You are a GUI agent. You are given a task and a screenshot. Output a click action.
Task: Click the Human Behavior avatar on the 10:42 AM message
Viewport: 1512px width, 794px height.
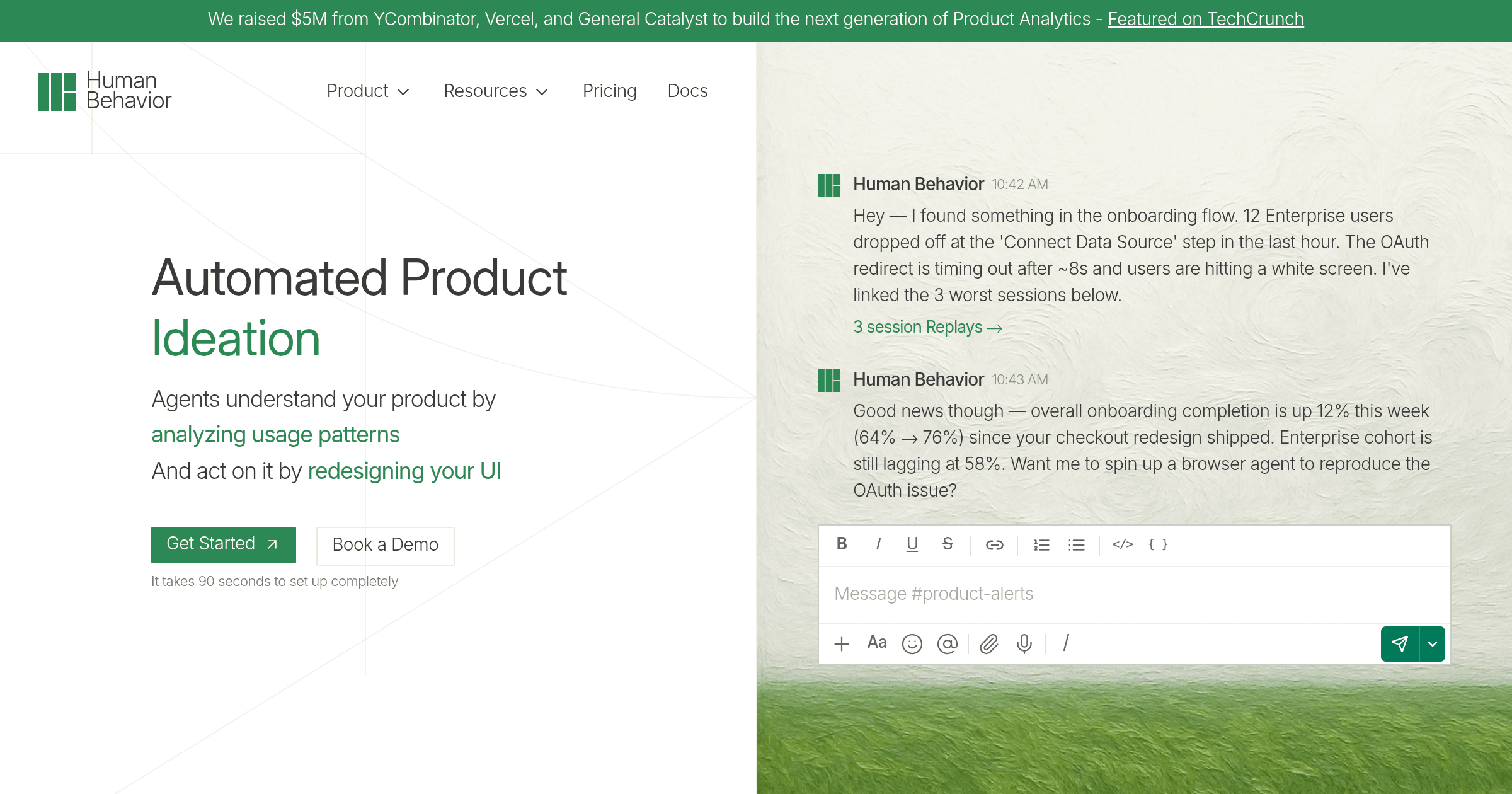point(829,186)
